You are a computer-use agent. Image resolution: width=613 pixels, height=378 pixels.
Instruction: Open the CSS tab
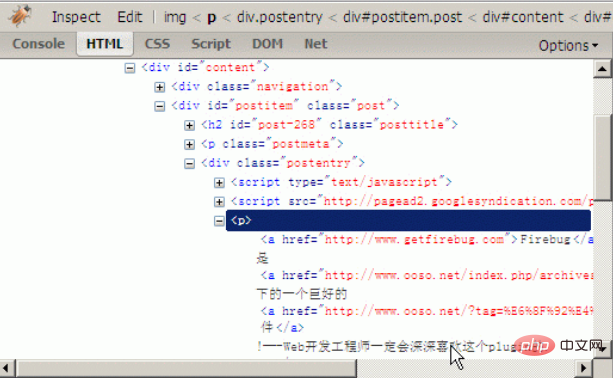157,44
